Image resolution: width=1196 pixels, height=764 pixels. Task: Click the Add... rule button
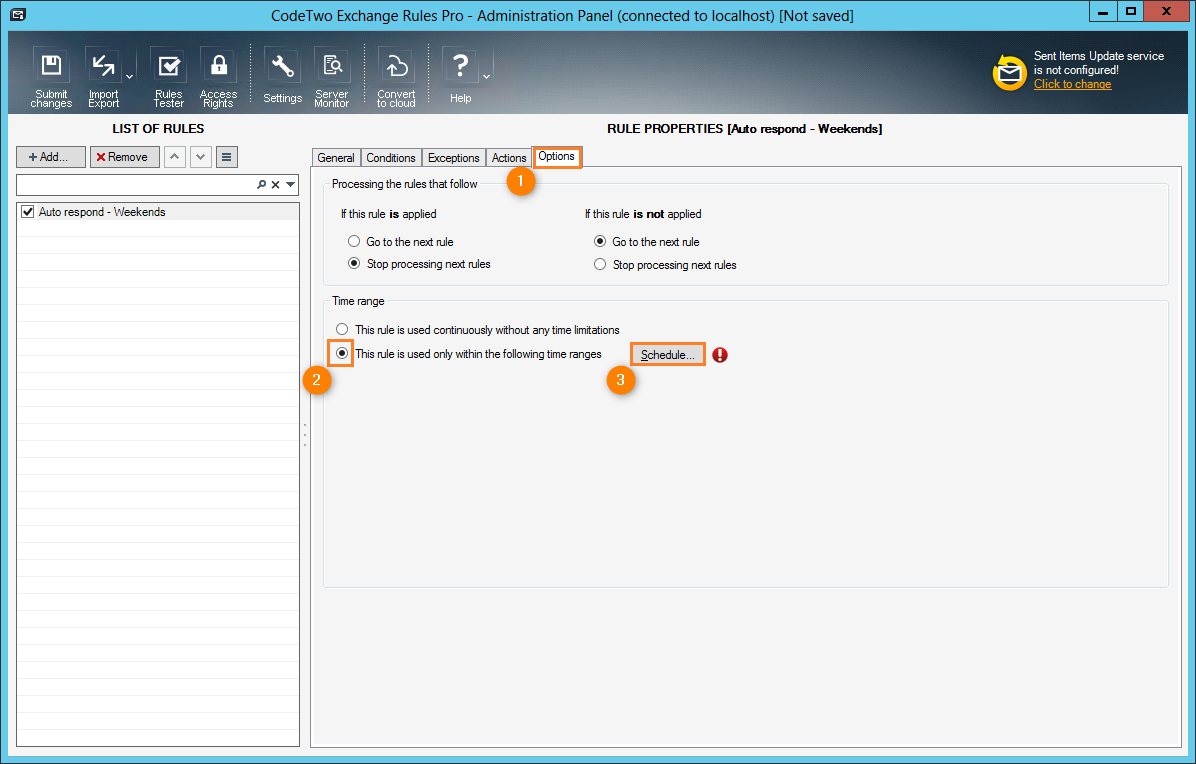tap(50, 157)
